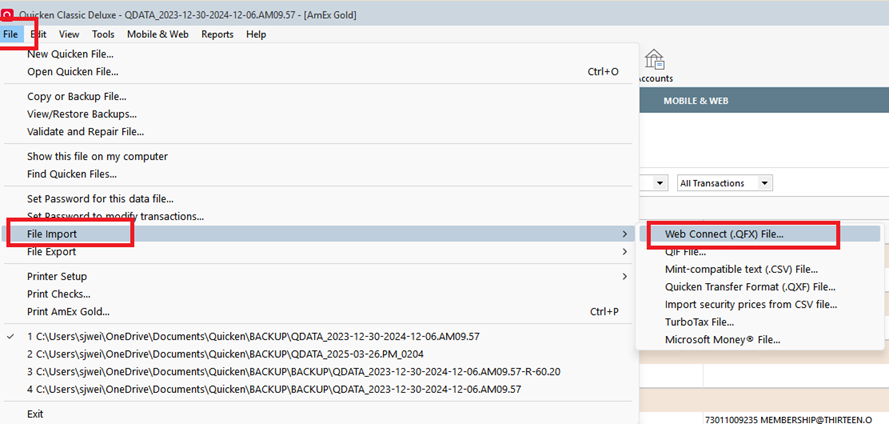Choose Print AmEx Gold...
This screenshot has width=889, height=424.
point(68,311)
